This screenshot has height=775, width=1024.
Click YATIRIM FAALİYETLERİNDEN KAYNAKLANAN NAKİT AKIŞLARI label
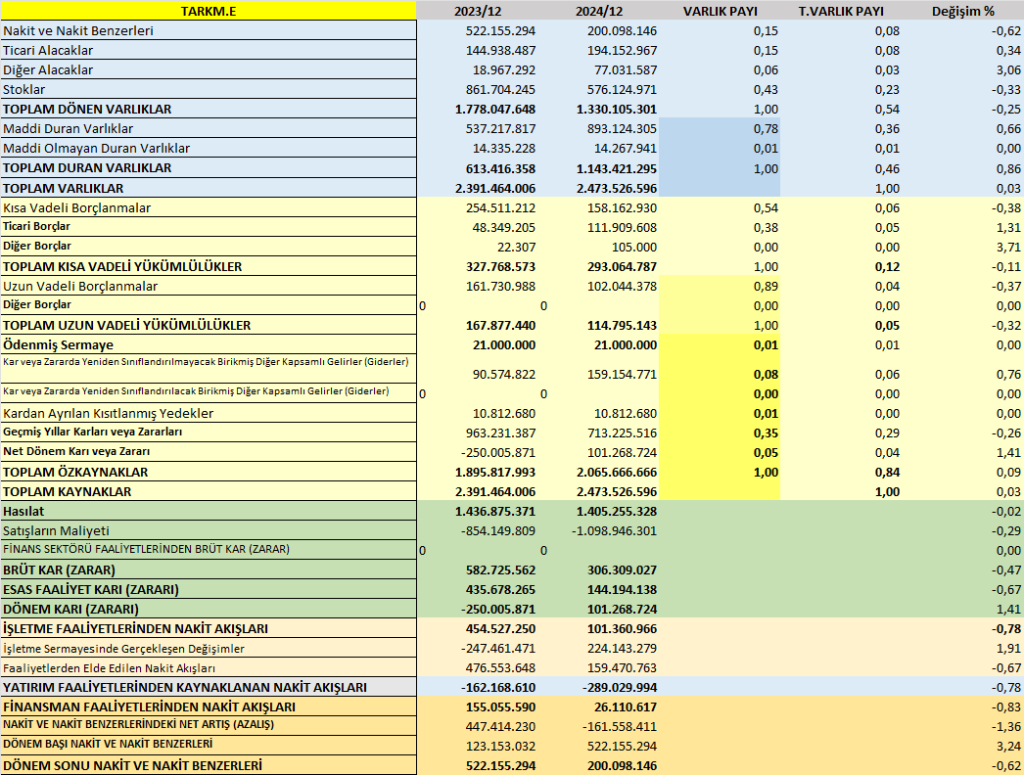(185, 688)
